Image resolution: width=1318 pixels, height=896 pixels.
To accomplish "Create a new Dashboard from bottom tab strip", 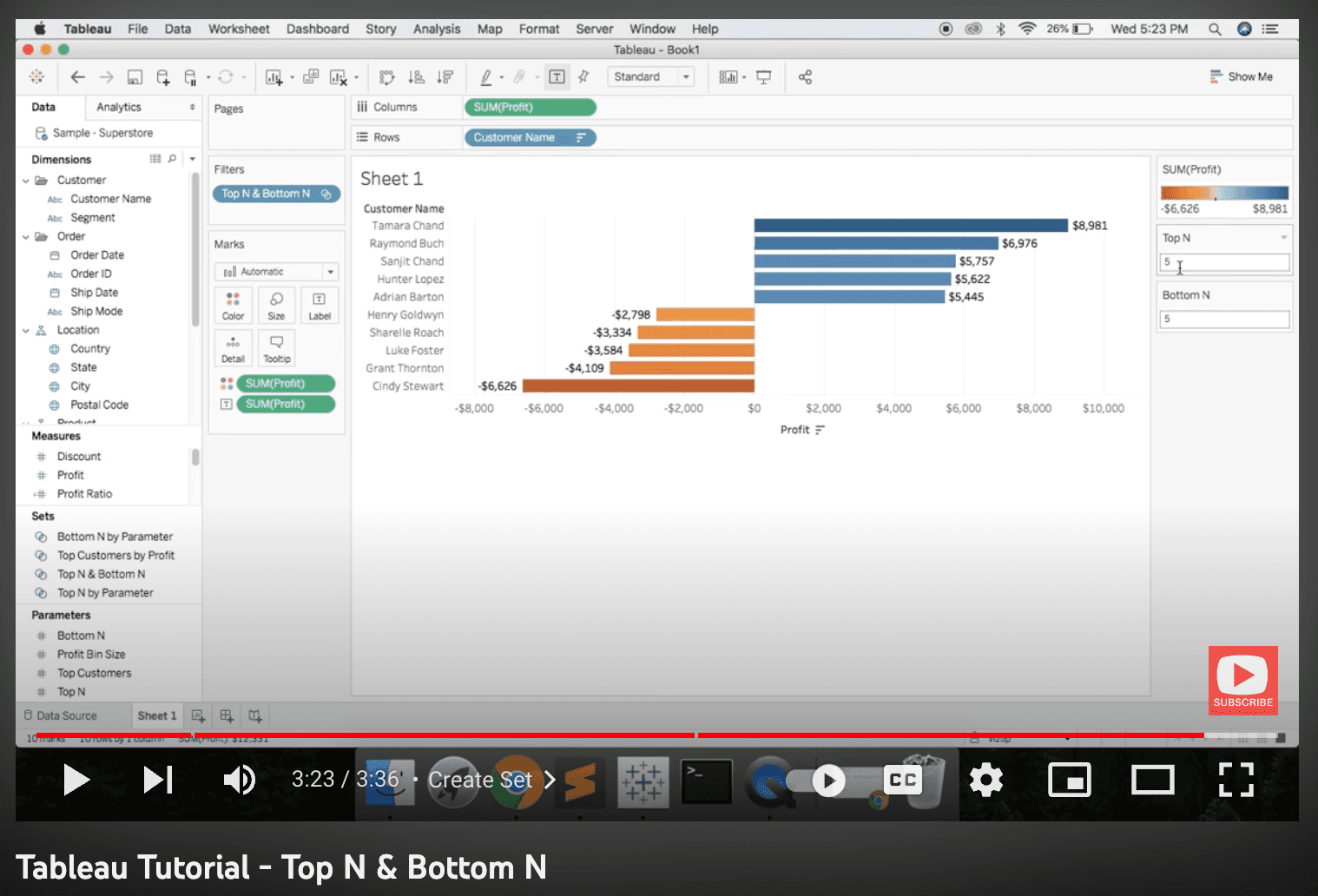I will pos(226,715).
